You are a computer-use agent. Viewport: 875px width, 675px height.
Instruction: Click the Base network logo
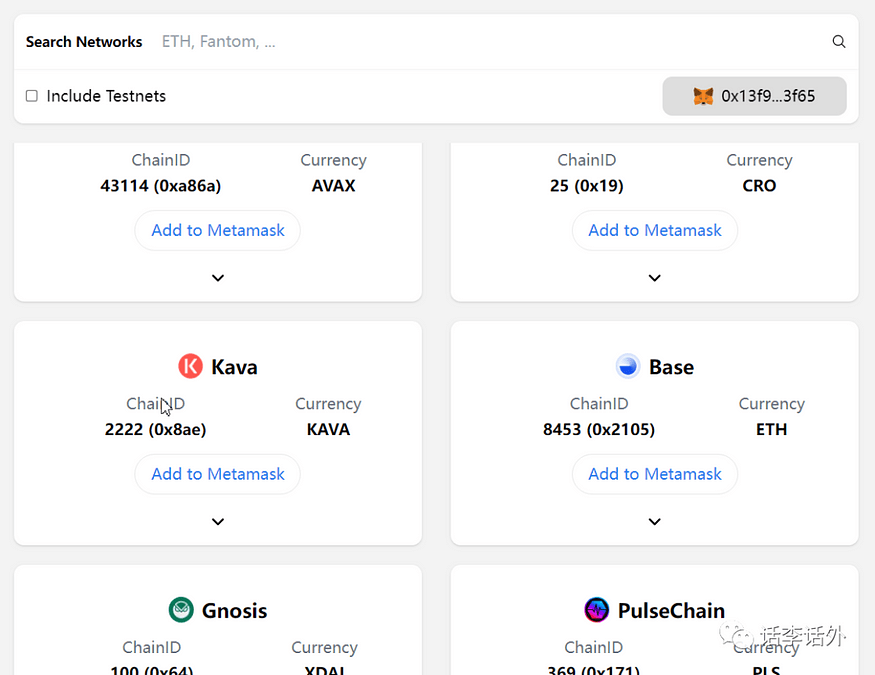pos(627,367)
